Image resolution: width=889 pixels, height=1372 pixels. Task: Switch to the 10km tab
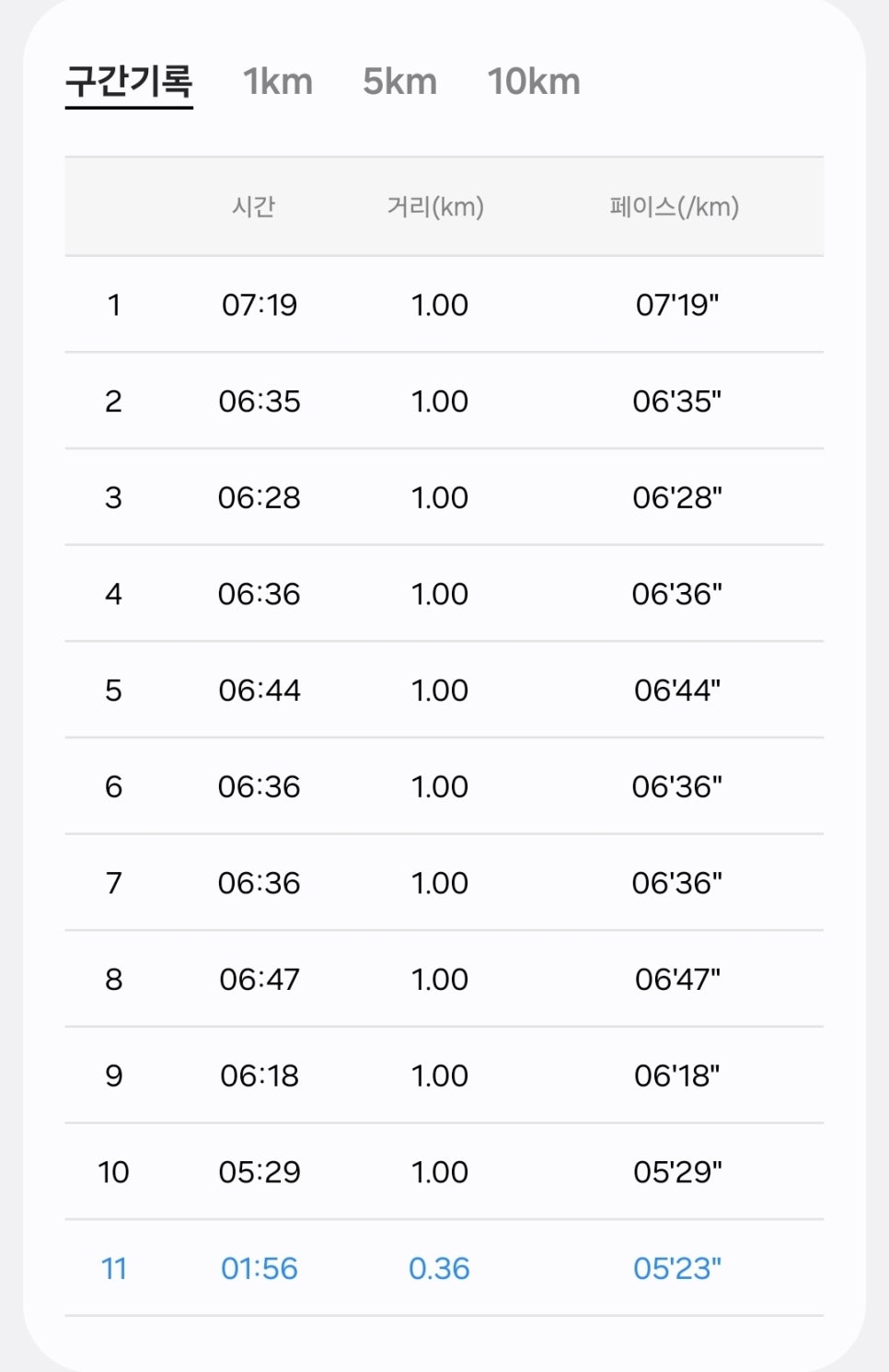pos(534,82)
